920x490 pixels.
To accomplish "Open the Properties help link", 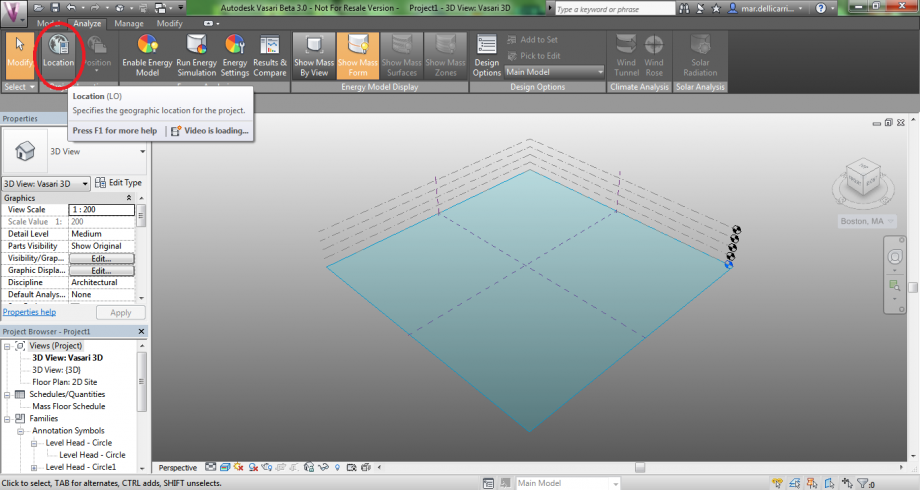I will pyautogui.click(x=29, y=312).
